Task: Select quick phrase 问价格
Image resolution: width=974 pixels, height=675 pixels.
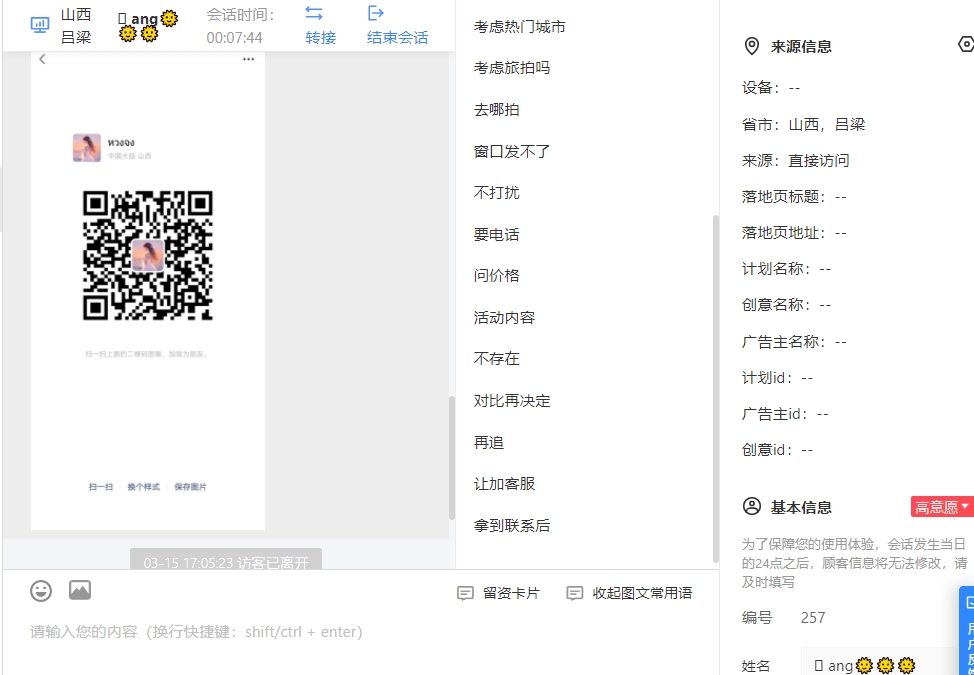Action: [x=496, y=275]
